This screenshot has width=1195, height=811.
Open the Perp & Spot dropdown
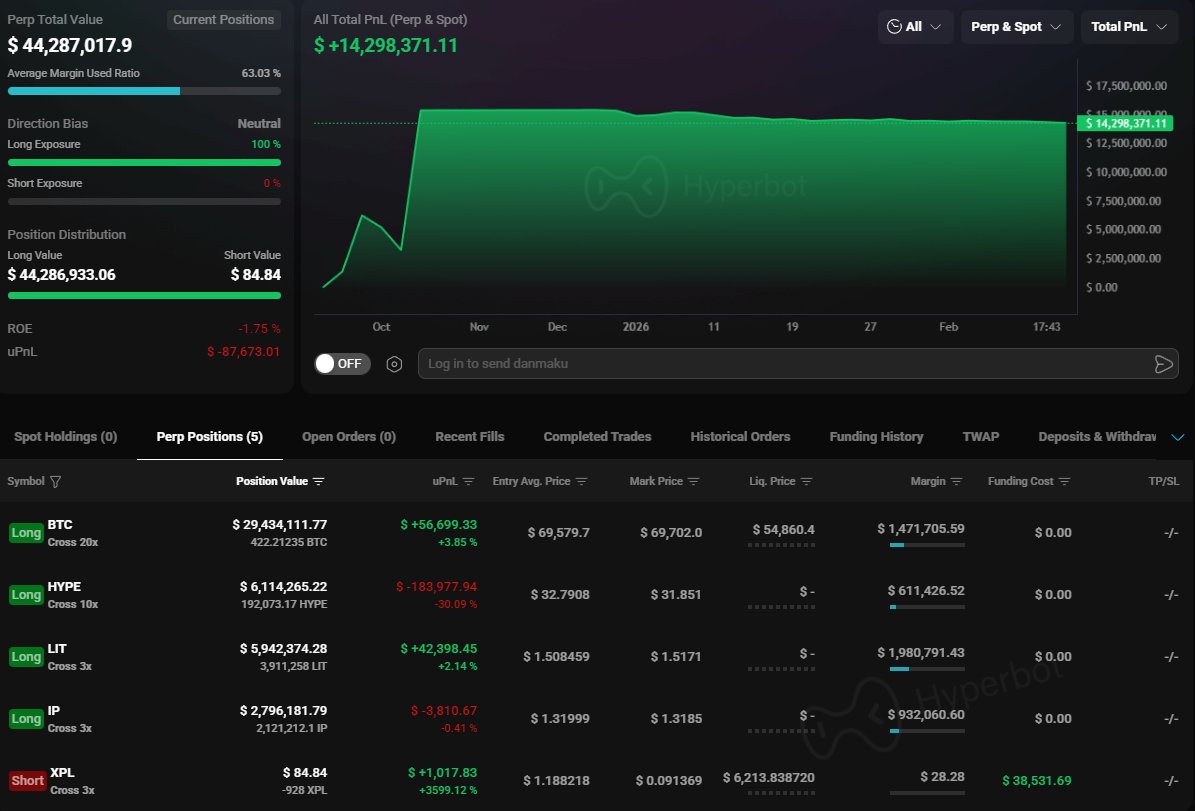coord(1017,27)
